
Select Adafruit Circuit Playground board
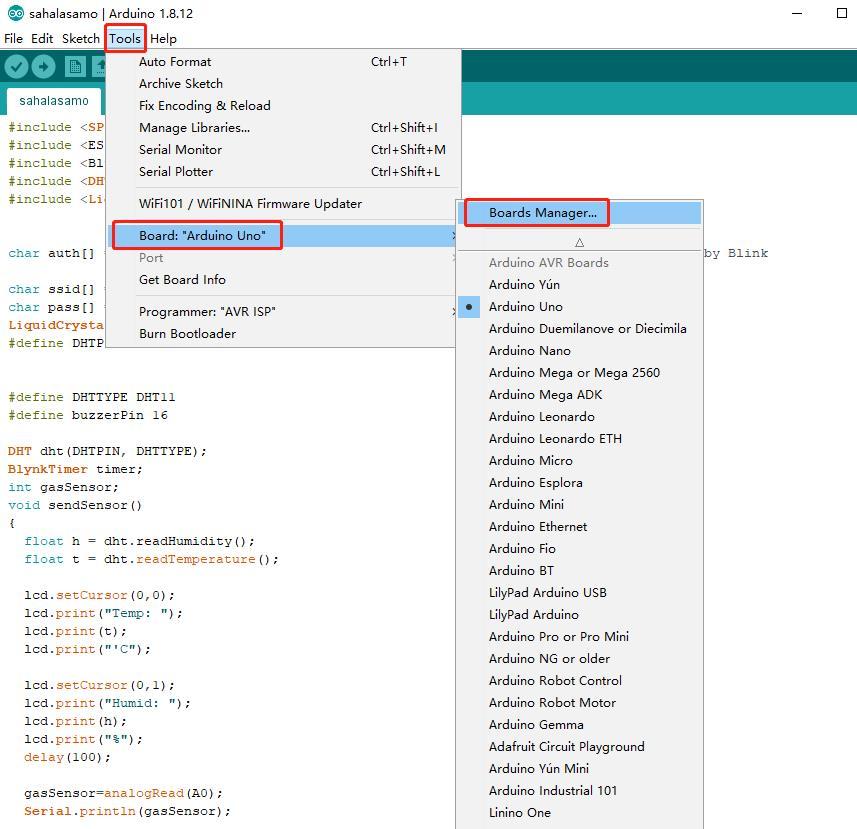(579, 746)
